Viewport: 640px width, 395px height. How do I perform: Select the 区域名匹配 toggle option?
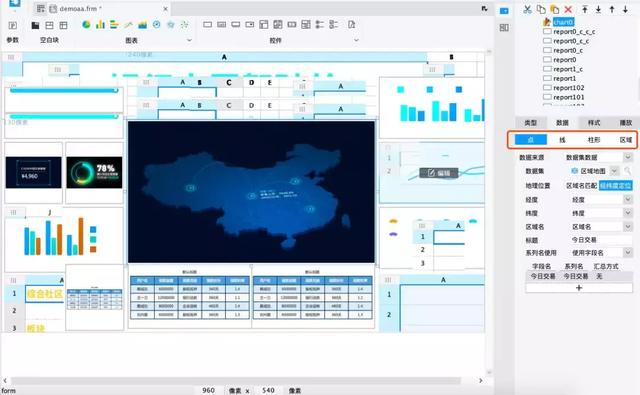pos(582,186)
